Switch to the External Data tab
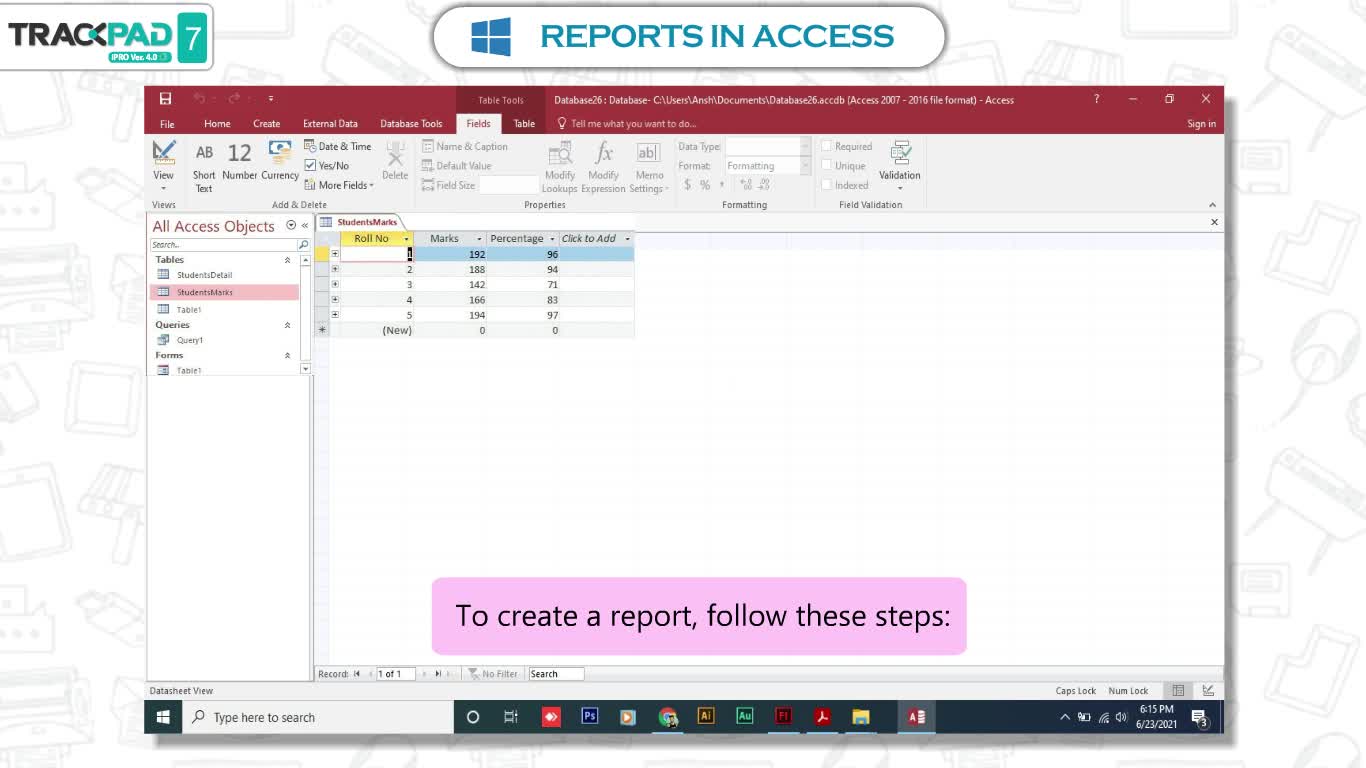 [330, 124]
